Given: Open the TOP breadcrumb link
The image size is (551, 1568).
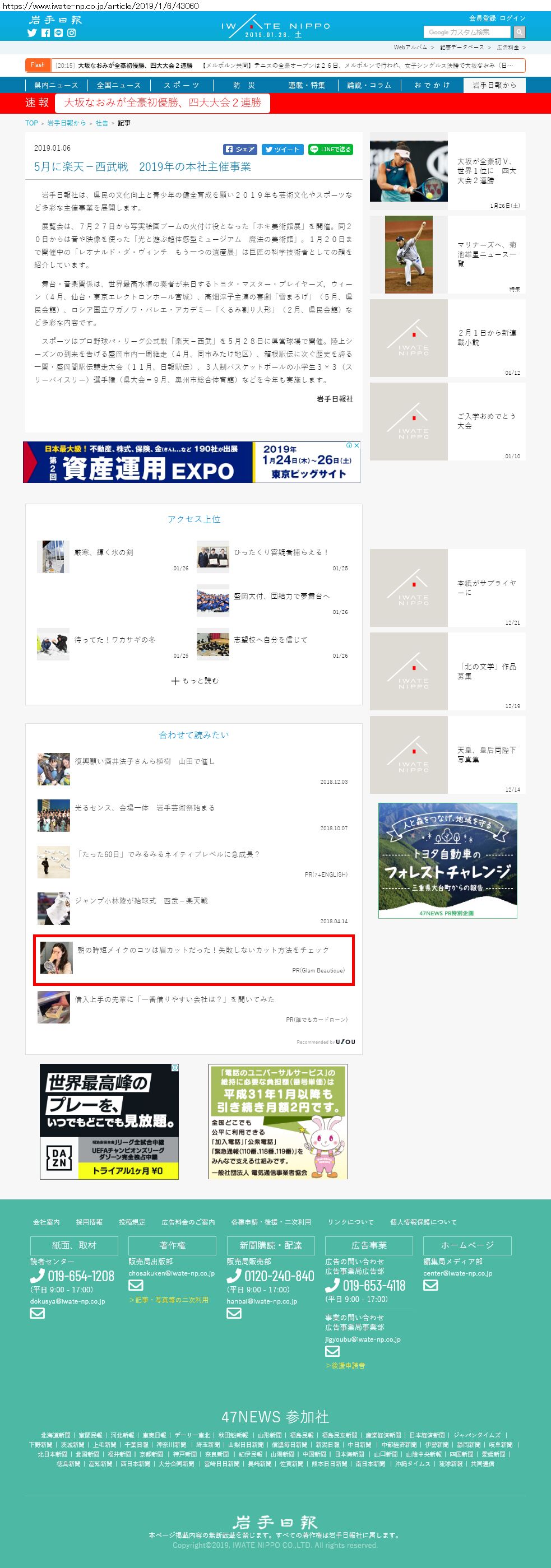Looking at the screenshot, I should coord(31,123).
